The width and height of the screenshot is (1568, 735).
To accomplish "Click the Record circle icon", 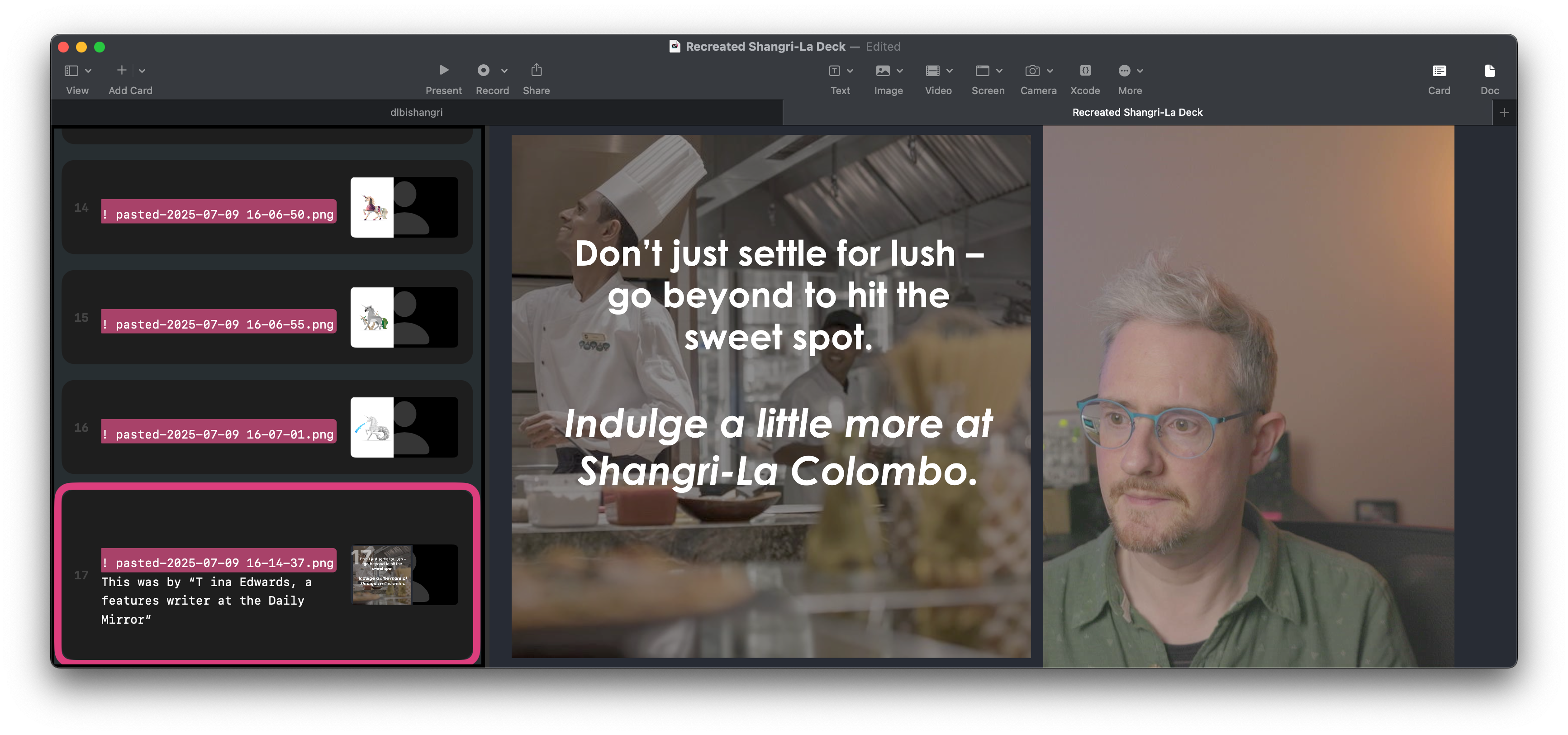I will coord(483,70).
